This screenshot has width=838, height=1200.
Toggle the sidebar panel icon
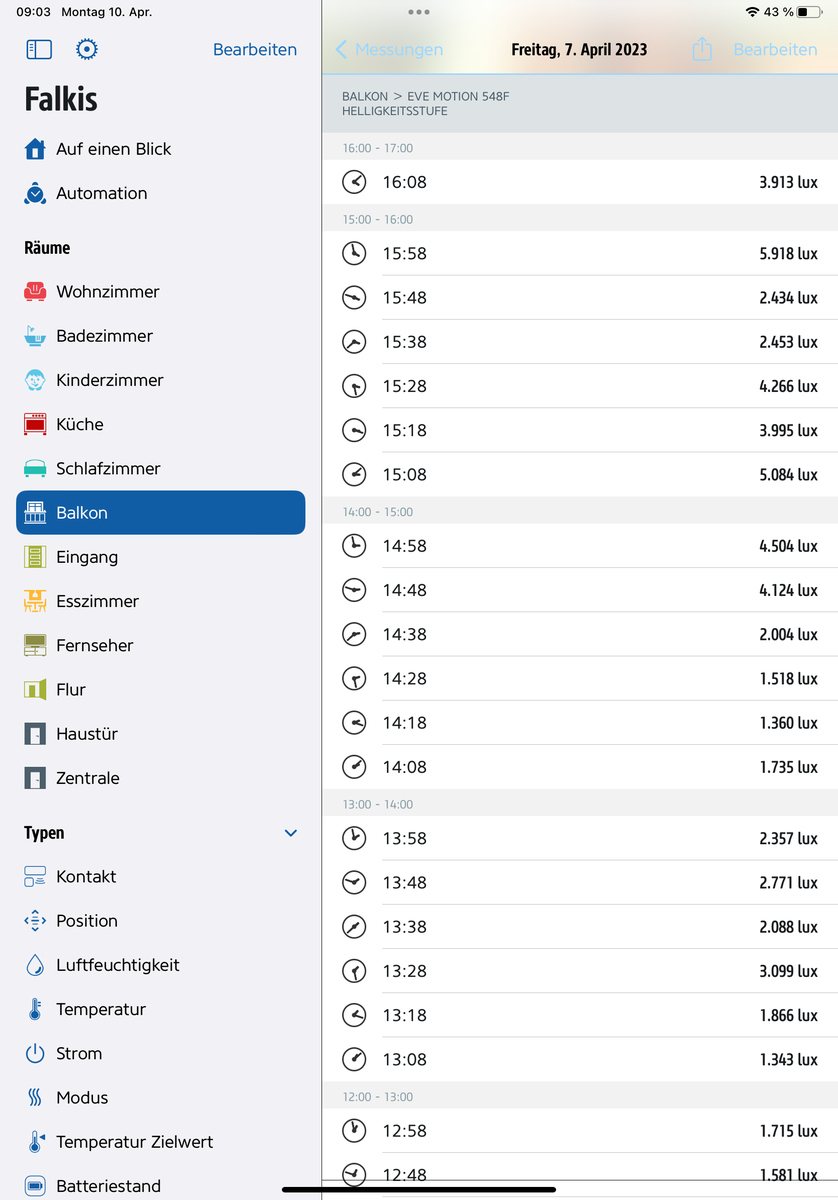pyautogui.click(x=38, y=49)
